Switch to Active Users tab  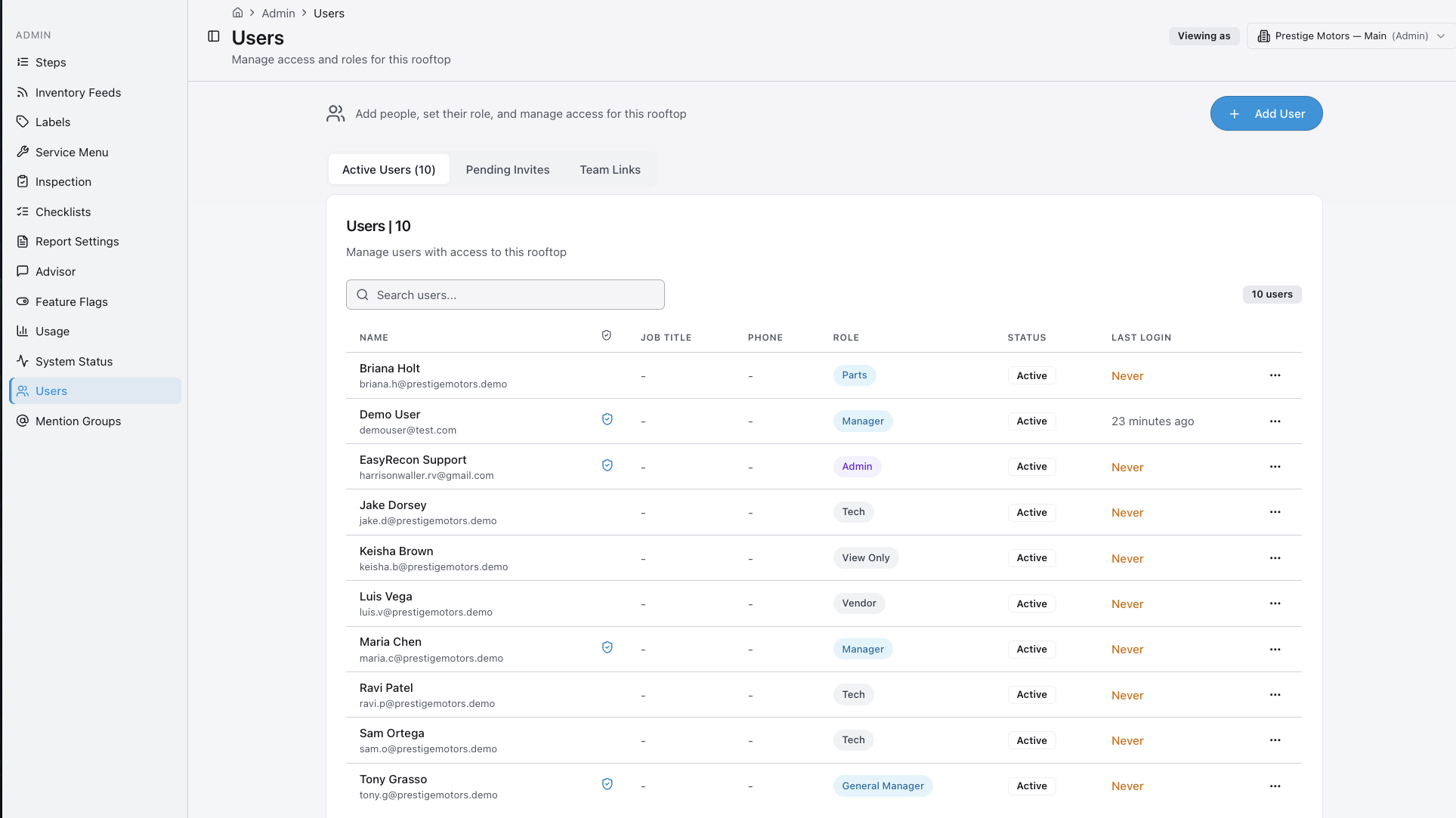[389, 170]
